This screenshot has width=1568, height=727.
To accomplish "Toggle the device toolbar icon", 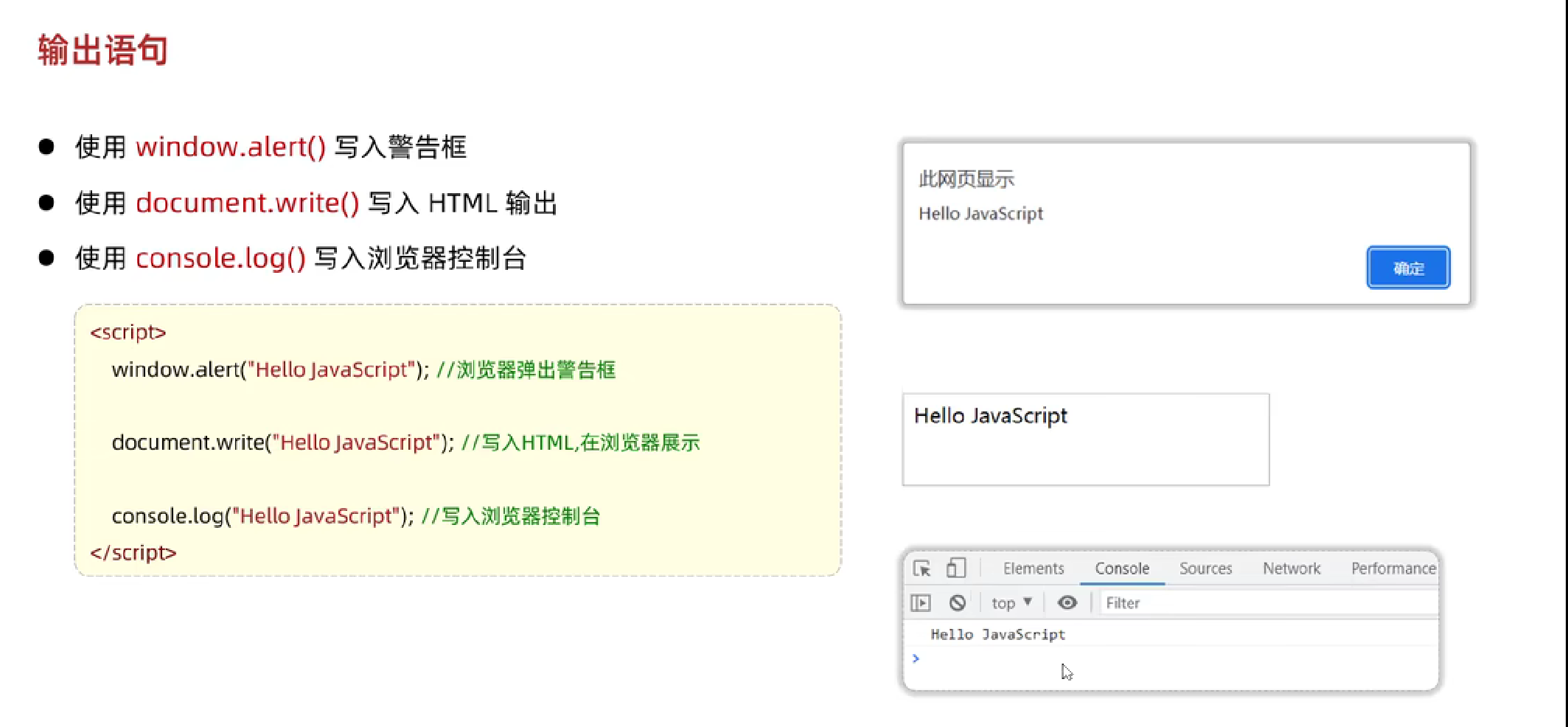I will (955, 568).
